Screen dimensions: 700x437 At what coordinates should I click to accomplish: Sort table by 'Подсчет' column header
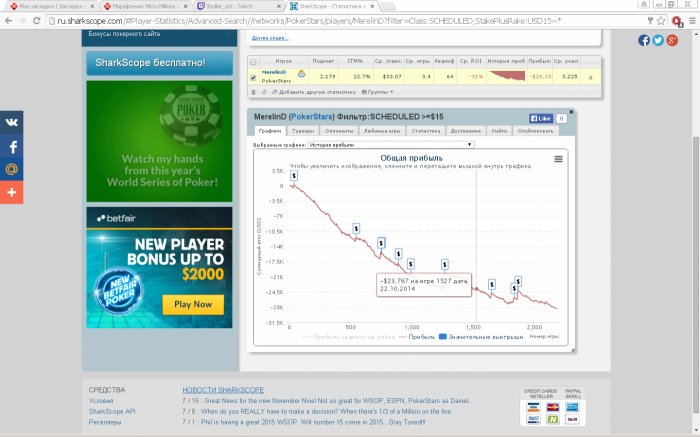(323, 61)
